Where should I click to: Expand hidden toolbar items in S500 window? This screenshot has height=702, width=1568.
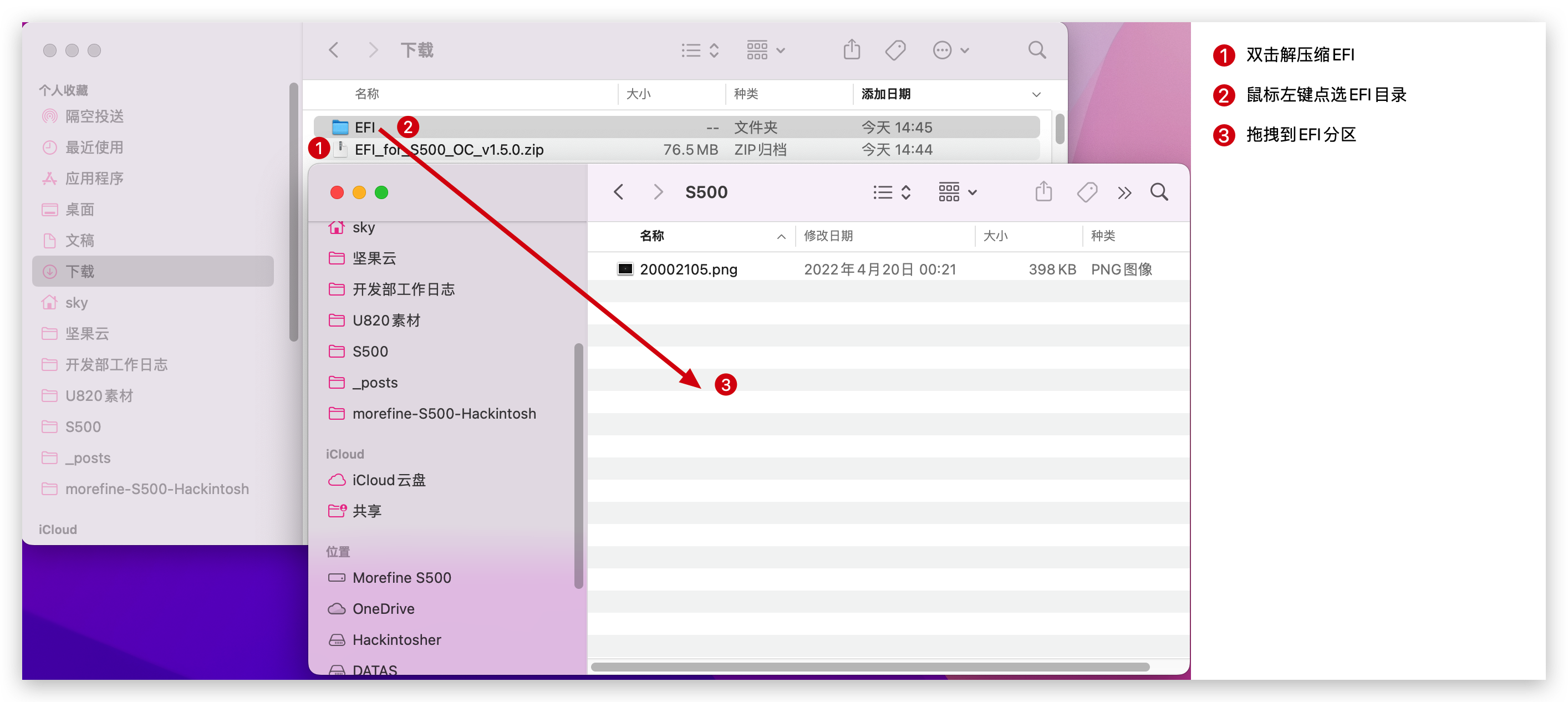[1124, 193]
